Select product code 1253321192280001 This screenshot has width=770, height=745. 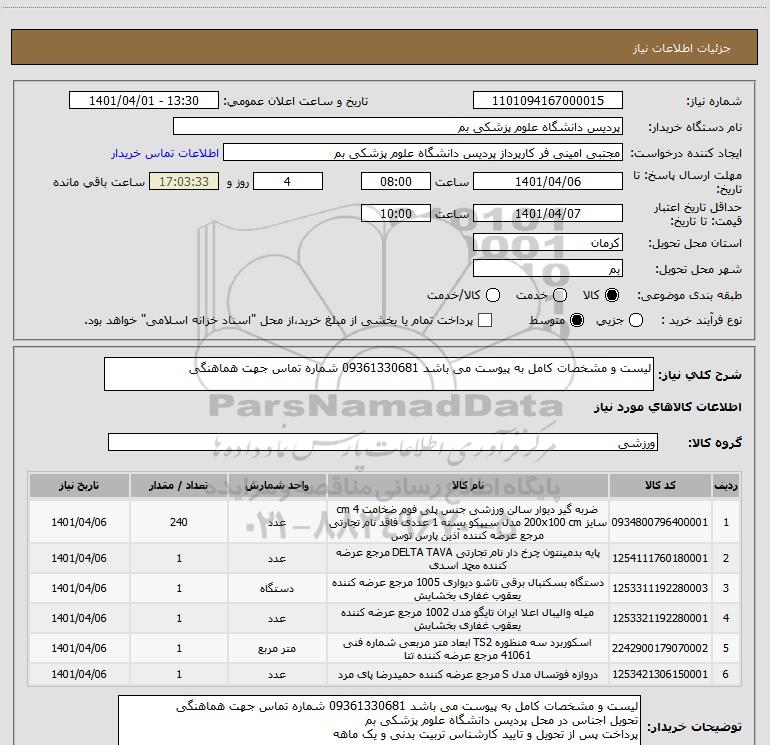[660, 618]
